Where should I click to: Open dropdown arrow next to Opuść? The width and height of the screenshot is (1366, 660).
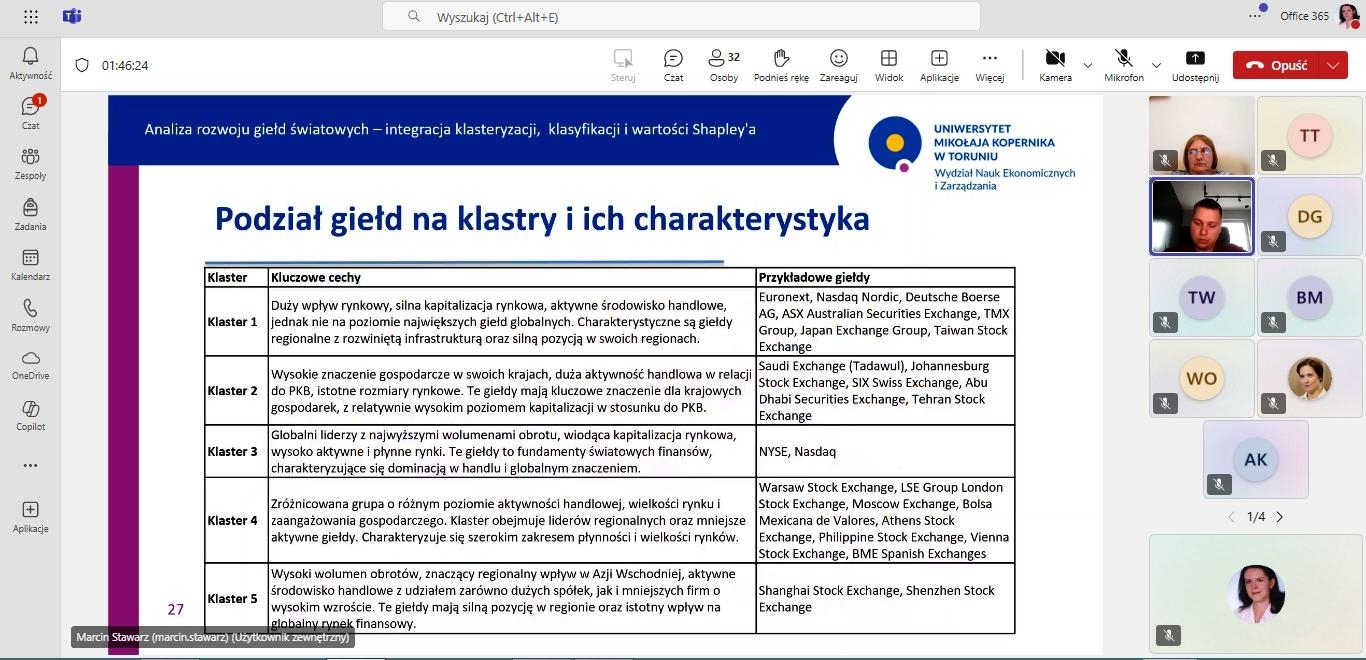1332,65
